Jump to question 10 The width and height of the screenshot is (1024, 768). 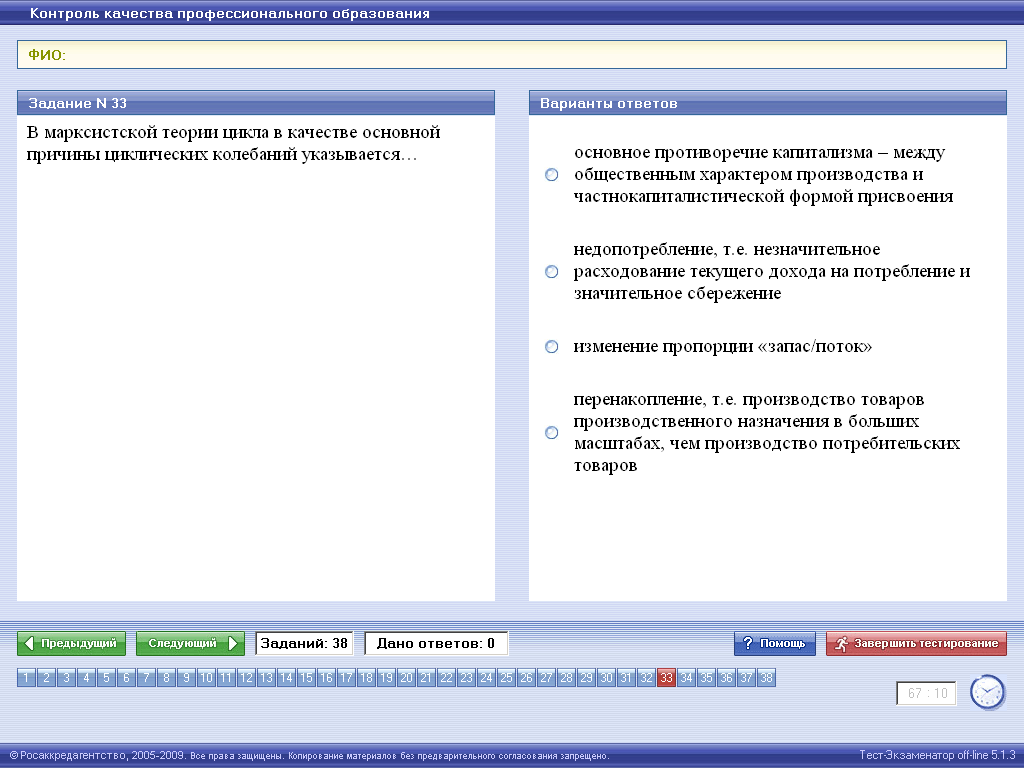tap(206, 678)
